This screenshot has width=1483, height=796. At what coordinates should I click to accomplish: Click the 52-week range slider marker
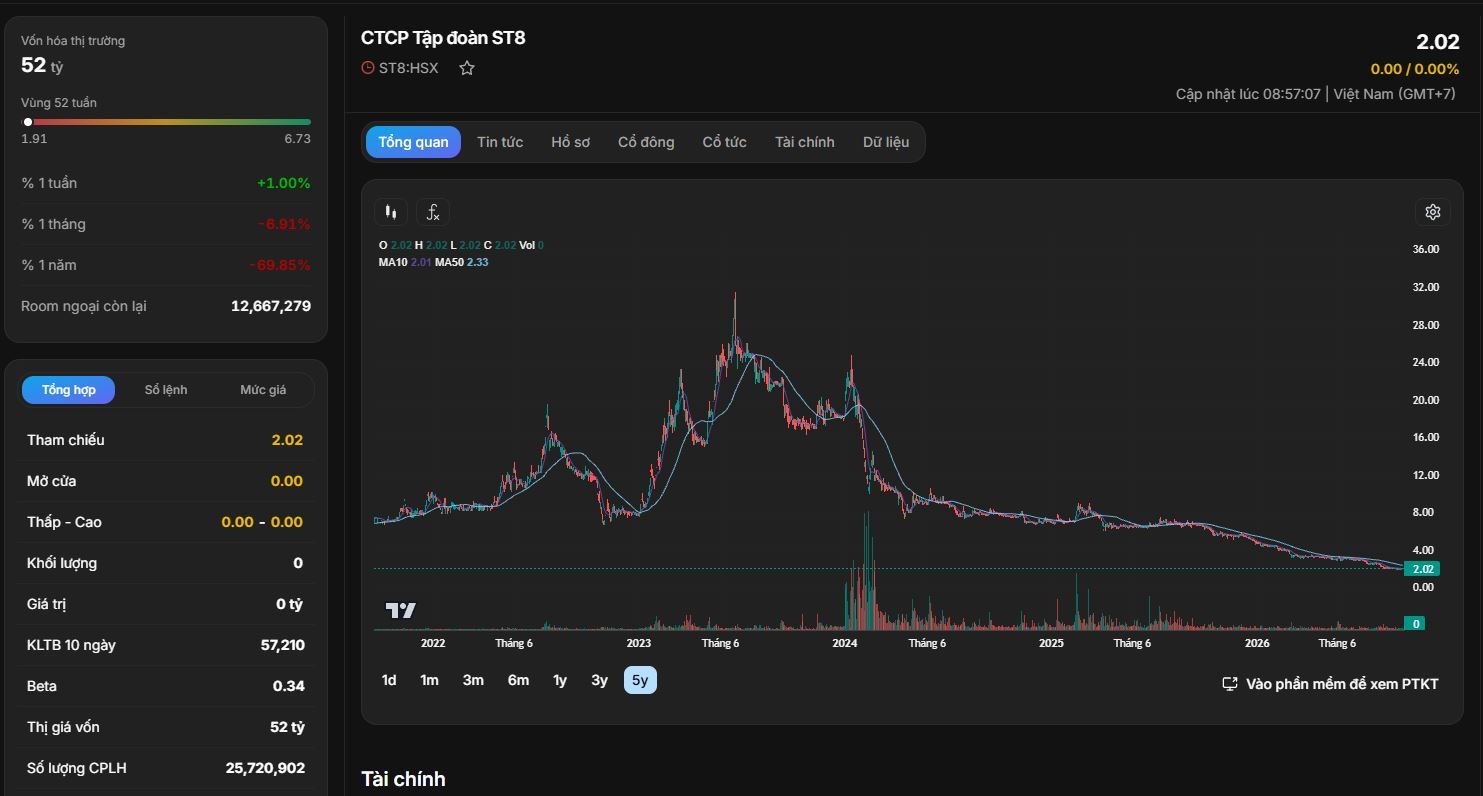(28, 122)
